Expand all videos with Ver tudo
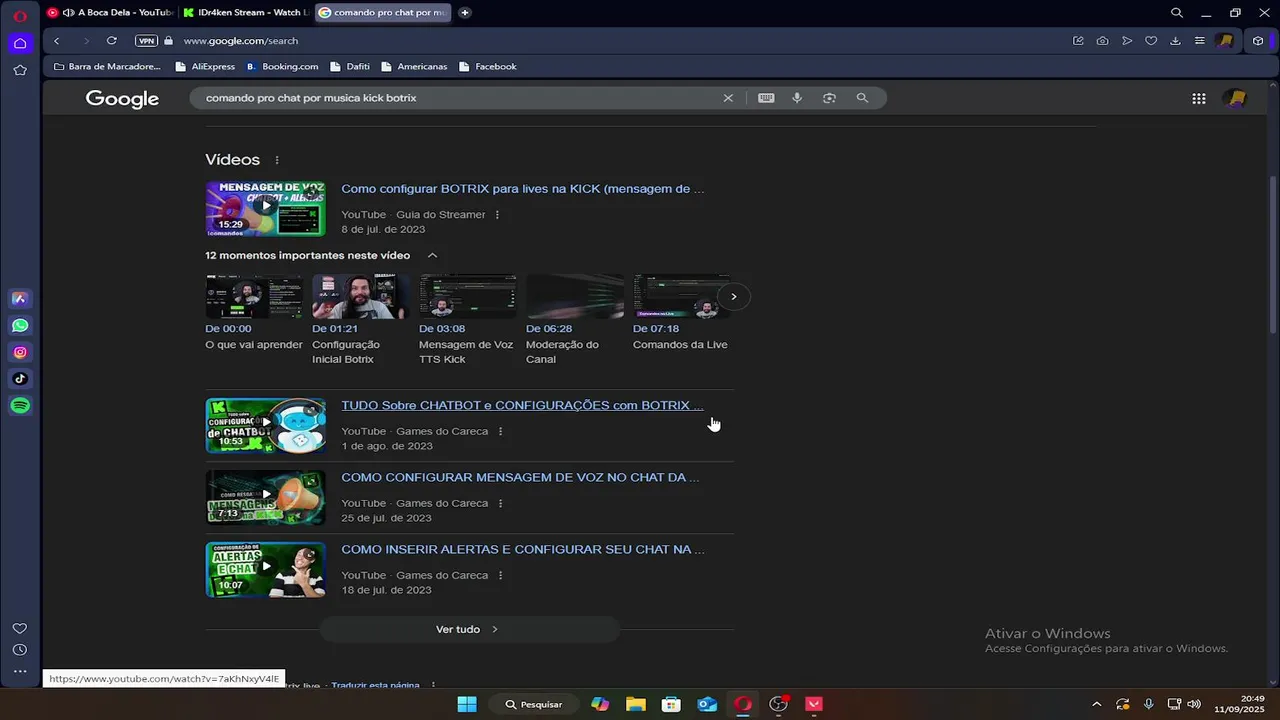This screenshot has width=1280, height=720. click(x=469, y=629)
